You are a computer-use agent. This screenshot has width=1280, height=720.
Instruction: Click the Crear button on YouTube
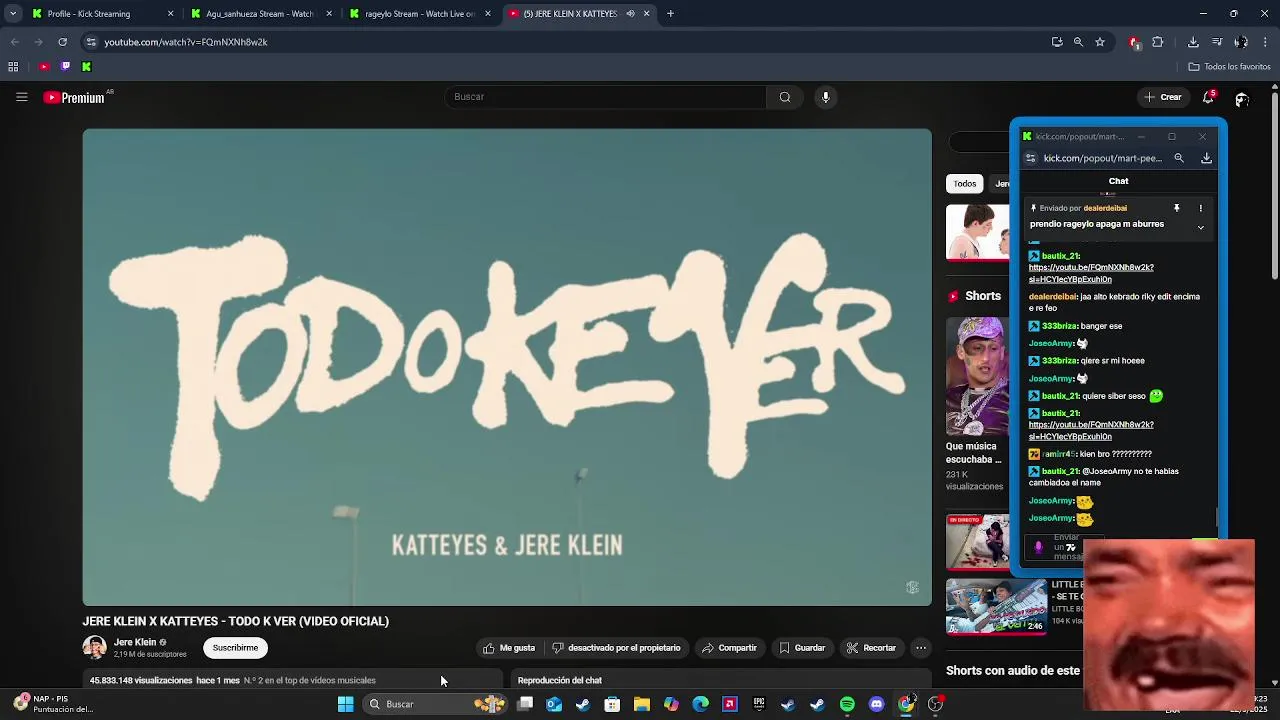pyautogui.click(x=1164, y=97)
